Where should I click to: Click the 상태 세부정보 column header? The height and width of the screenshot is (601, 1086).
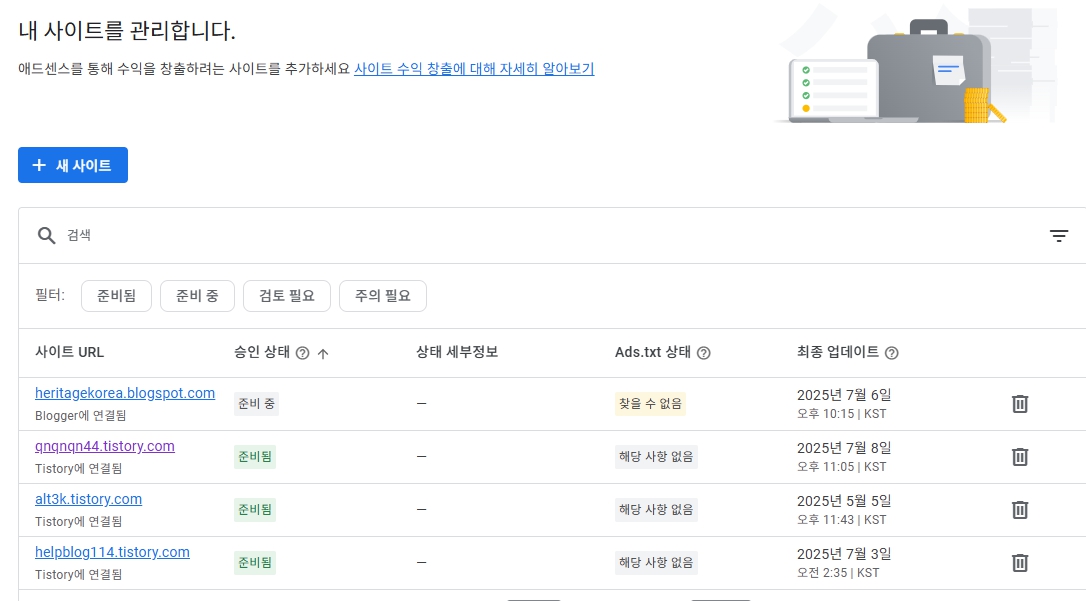457,352
